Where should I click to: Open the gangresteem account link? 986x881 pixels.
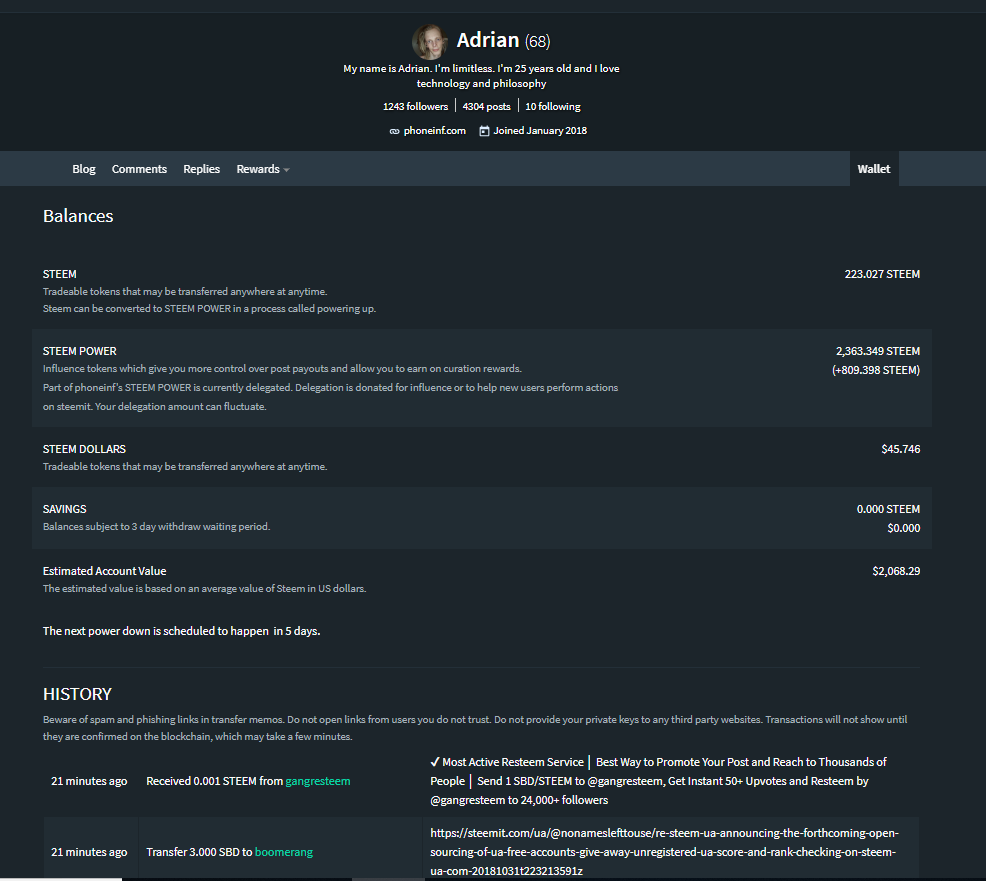[318, 781]
